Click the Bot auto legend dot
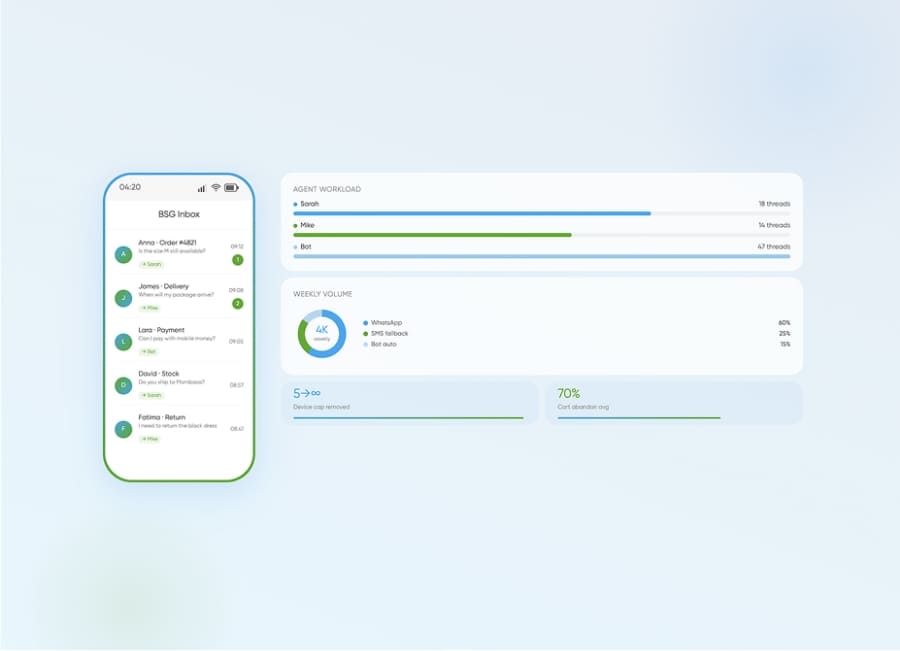The height and width of the screenshot is (651, 900). click(366, 344)
